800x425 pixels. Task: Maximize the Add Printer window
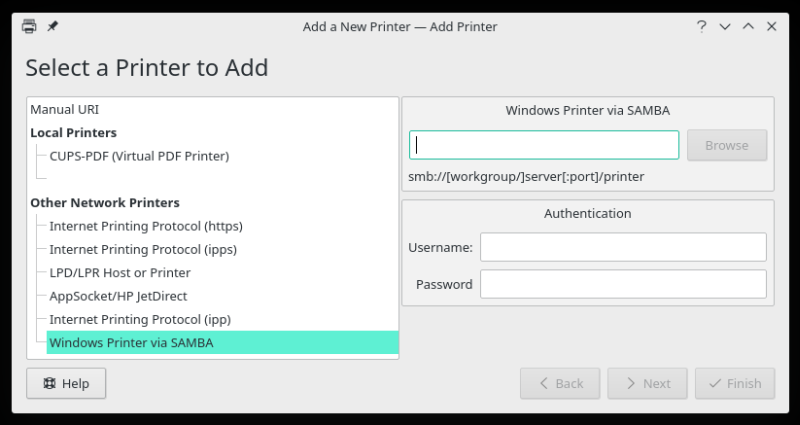coord(748,26)
